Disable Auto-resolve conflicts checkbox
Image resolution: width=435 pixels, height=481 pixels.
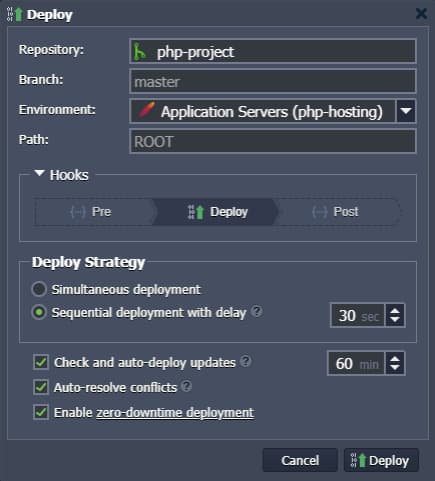(41, 387)
